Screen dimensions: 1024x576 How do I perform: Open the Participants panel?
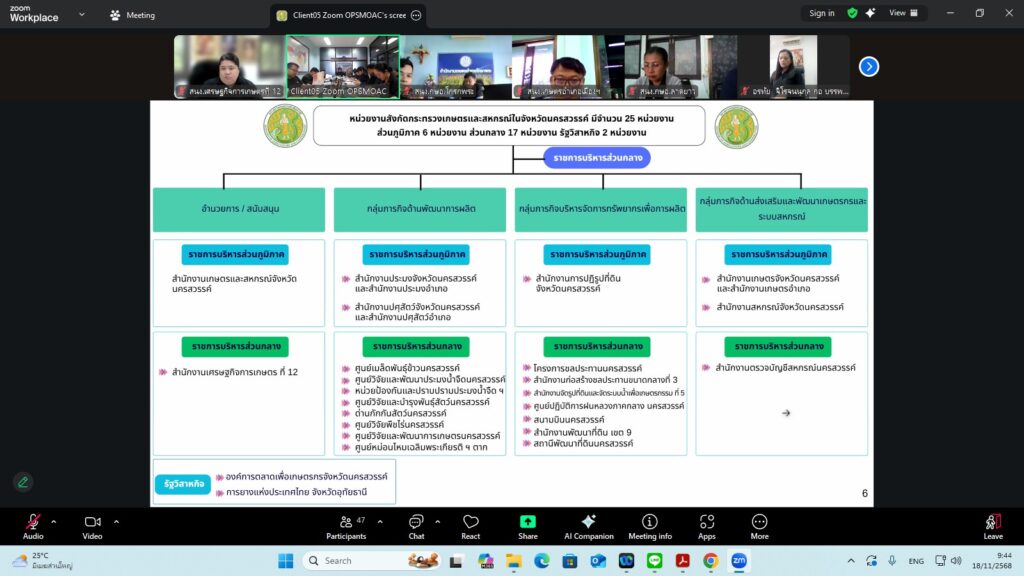[x=346, y=526]
